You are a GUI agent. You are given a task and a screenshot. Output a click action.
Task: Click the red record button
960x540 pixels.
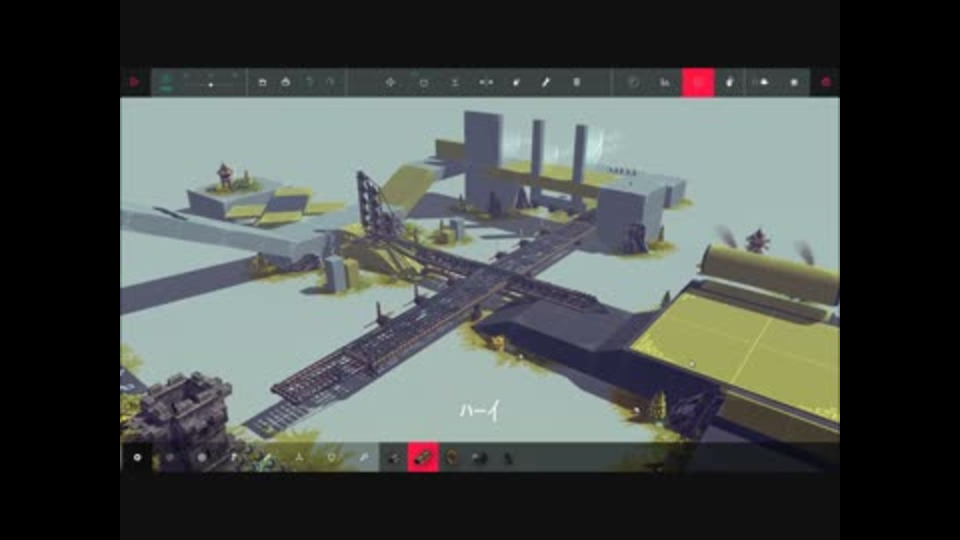tap(826, 82)
